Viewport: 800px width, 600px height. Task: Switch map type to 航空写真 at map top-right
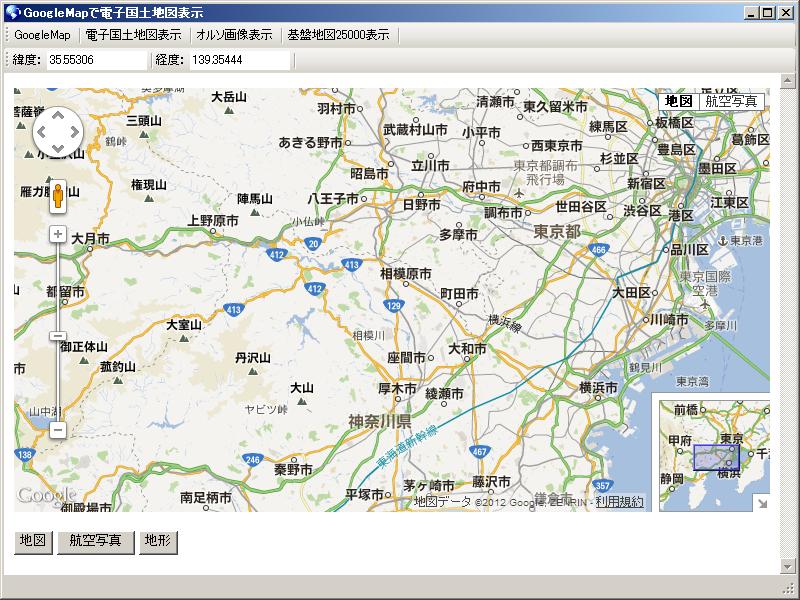tap(731, 101)
